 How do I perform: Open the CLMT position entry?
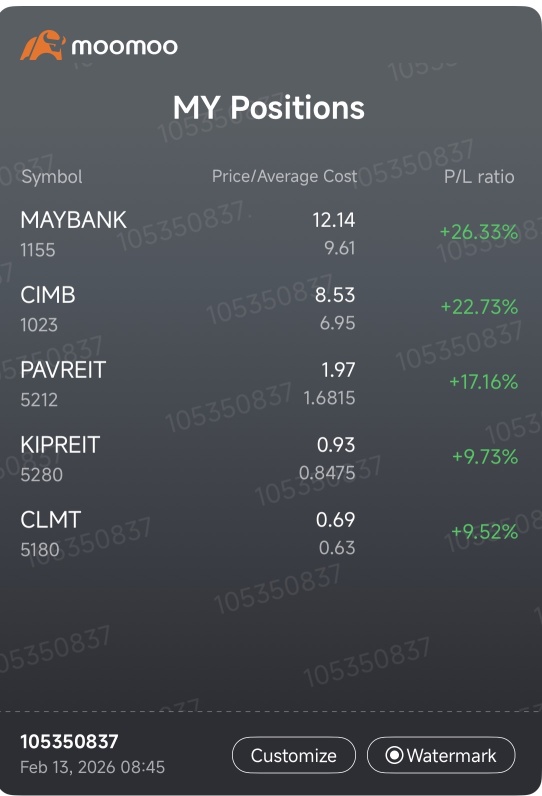tap(269, 534)
